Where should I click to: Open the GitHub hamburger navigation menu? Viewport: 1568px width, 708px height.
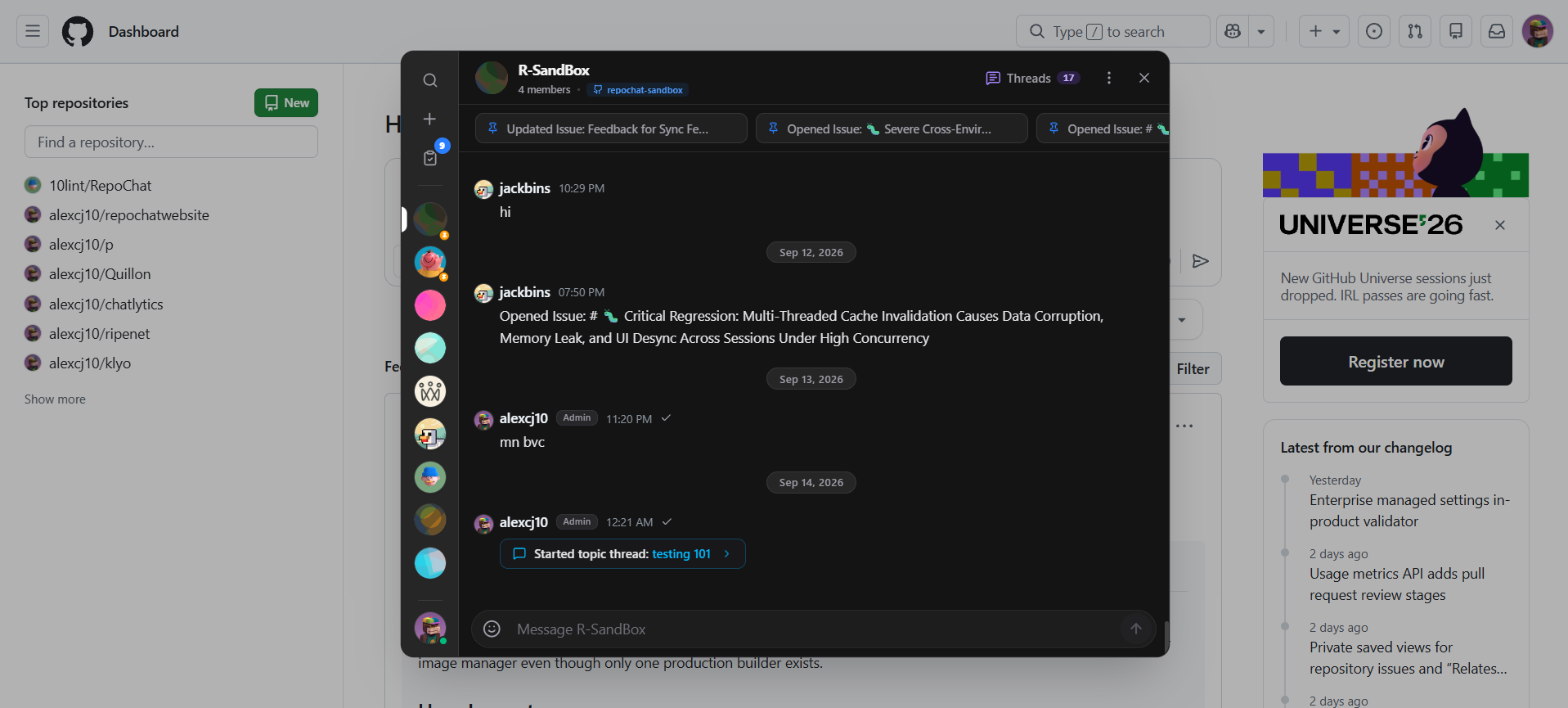pyautogui.click(x=33, y=31)
